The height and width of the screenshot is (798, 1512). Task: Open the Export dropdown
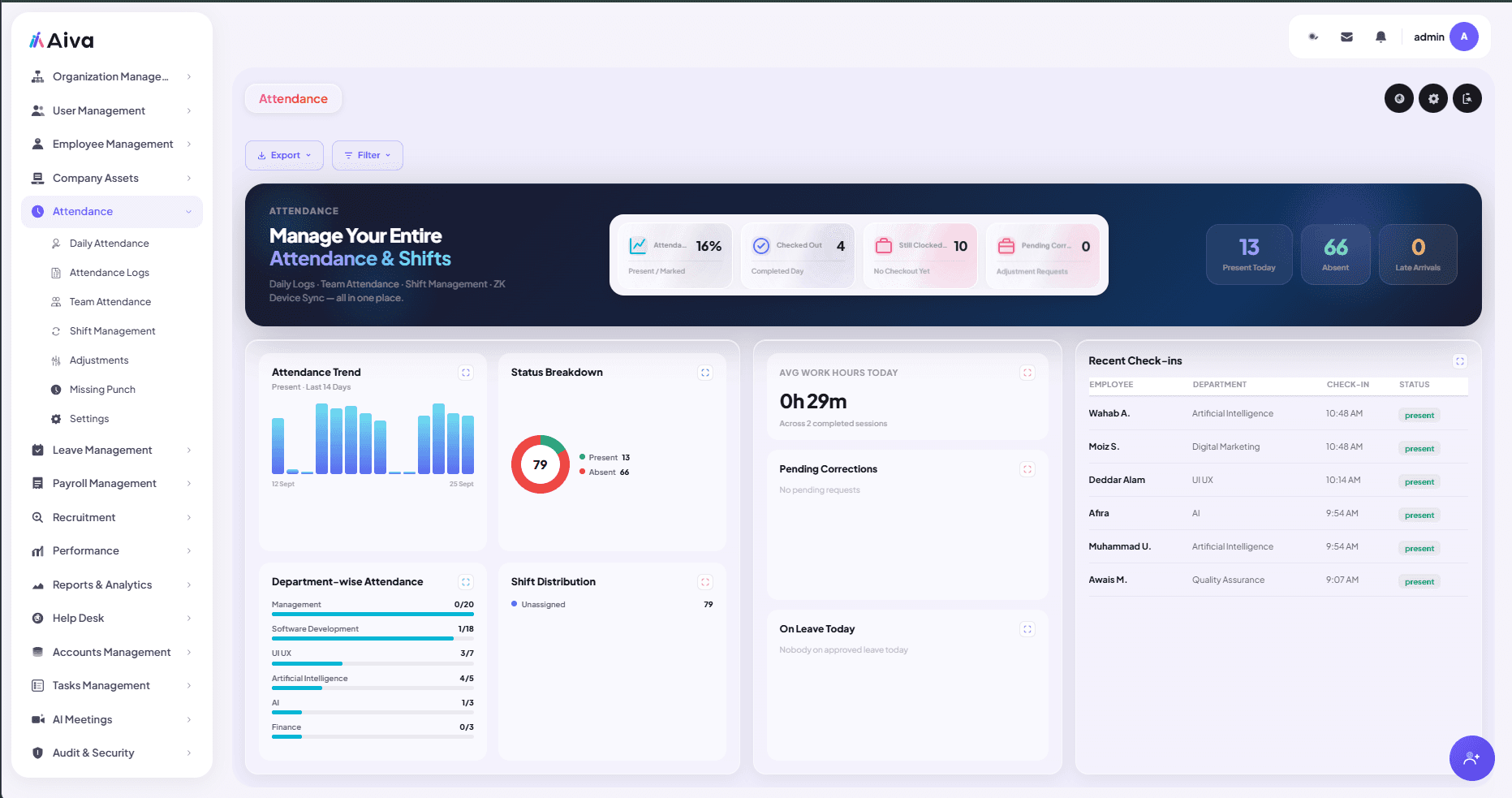(284, 155)
